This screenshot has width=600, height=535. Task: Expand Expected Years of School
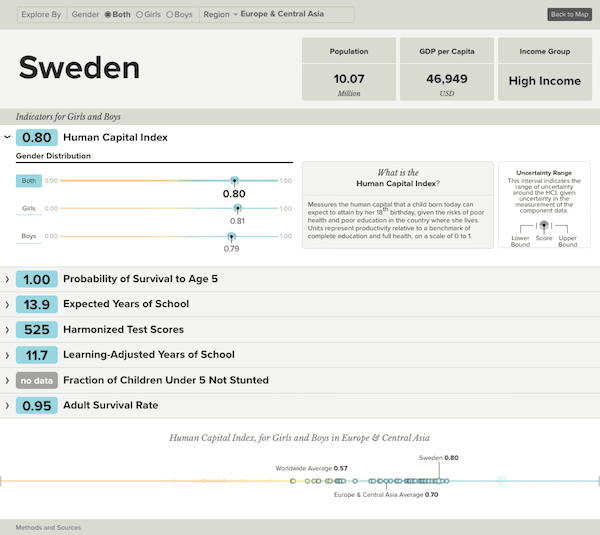tap(7, 305)
